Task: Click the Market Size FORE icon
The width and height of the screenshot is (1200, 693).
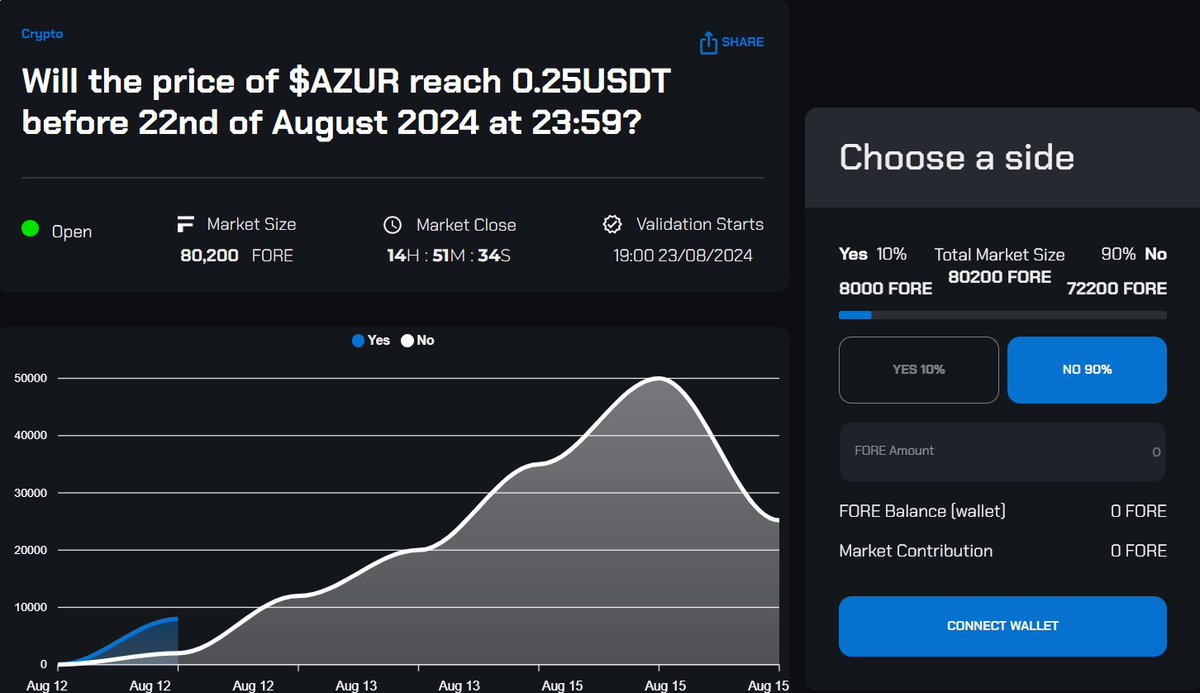Action: point(184,224)
